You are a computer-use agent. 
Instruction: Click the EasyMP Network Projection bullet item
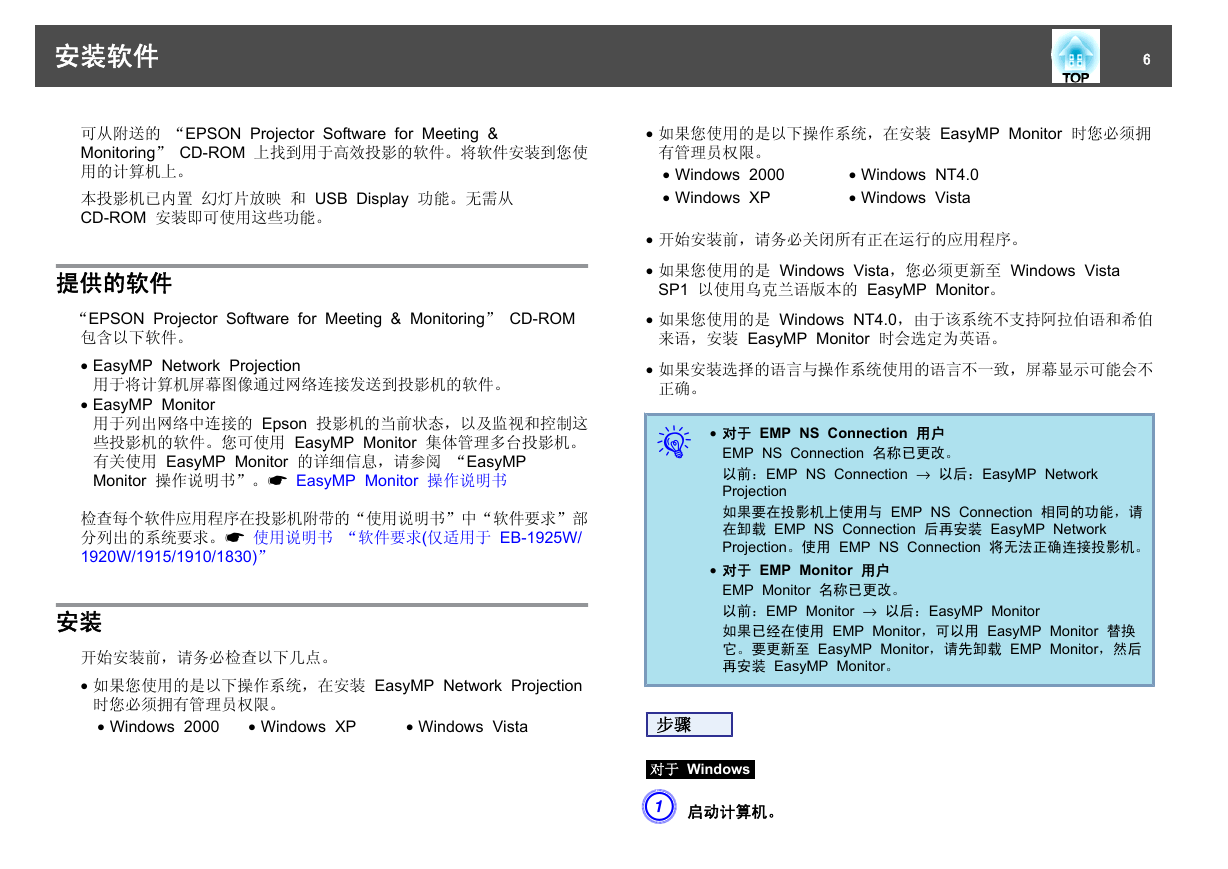pyautogui.click(x=196, y=366)
